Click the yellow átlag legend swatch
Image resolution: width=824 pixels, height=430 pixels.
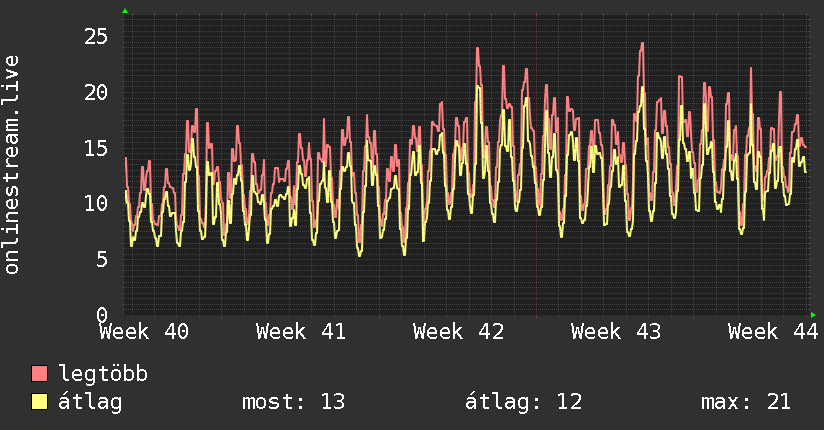pyautogui.click(x=39, y=401)
